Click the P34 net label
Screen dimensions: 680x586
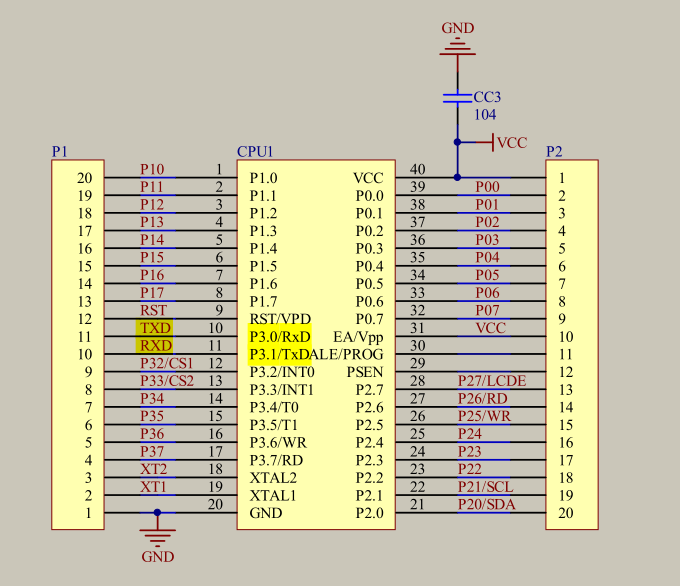coord(152,398)
